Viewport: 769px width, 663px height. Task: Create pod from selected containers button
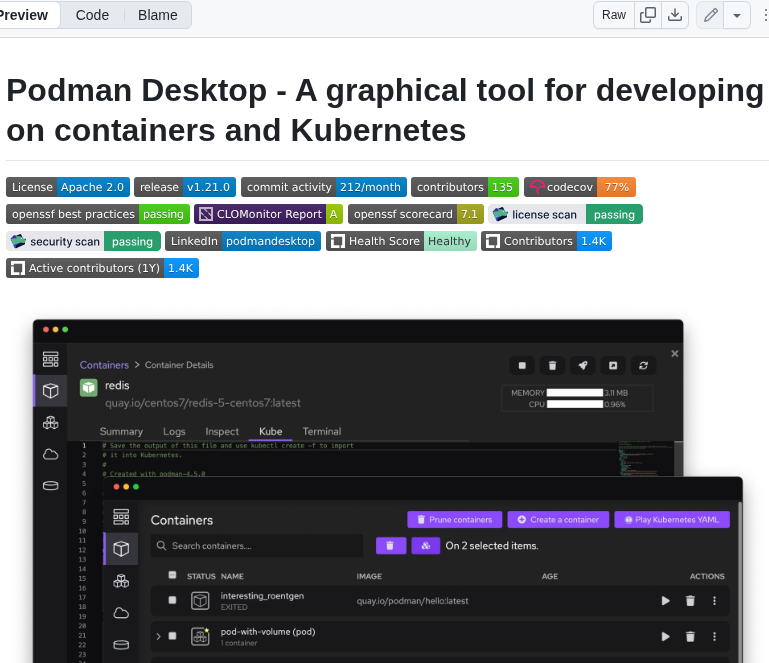426,546
